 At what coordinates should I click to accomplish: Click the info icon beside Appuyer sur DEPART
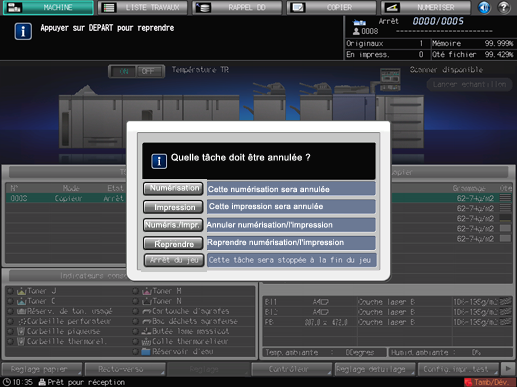[x=23, y=32]
